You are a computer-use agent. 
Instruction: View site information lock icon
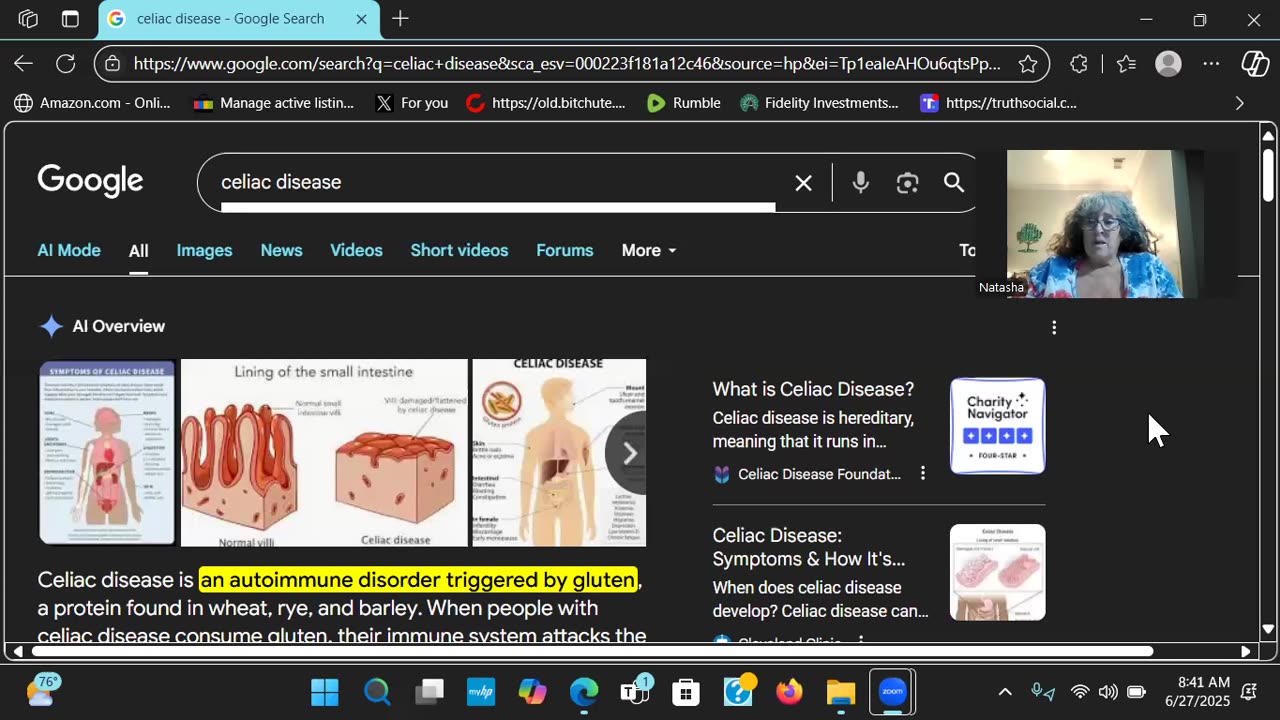coord(113,64)
